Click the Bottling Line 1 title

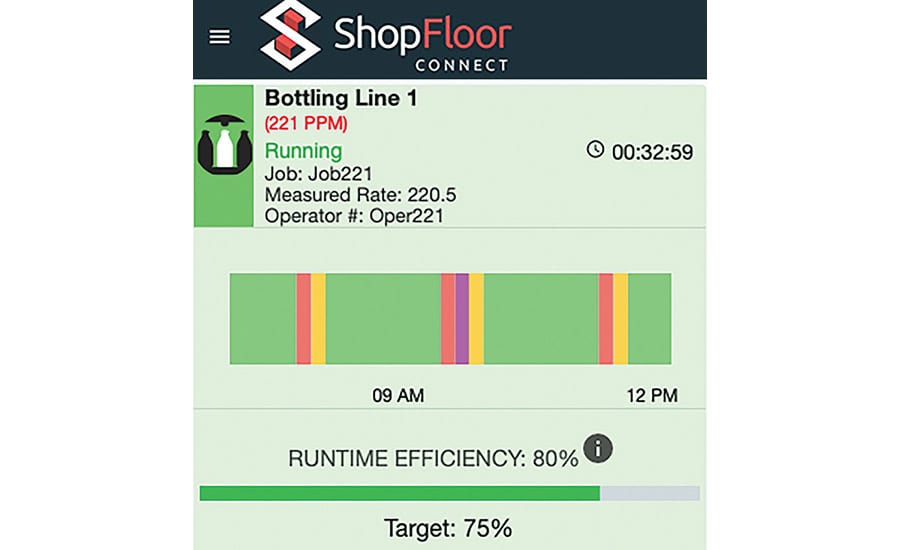pos(341,98)
